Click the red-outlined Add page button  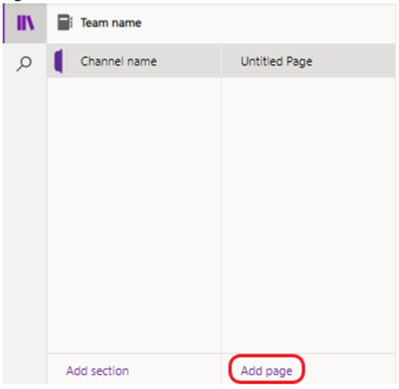[x=266, y=369]
